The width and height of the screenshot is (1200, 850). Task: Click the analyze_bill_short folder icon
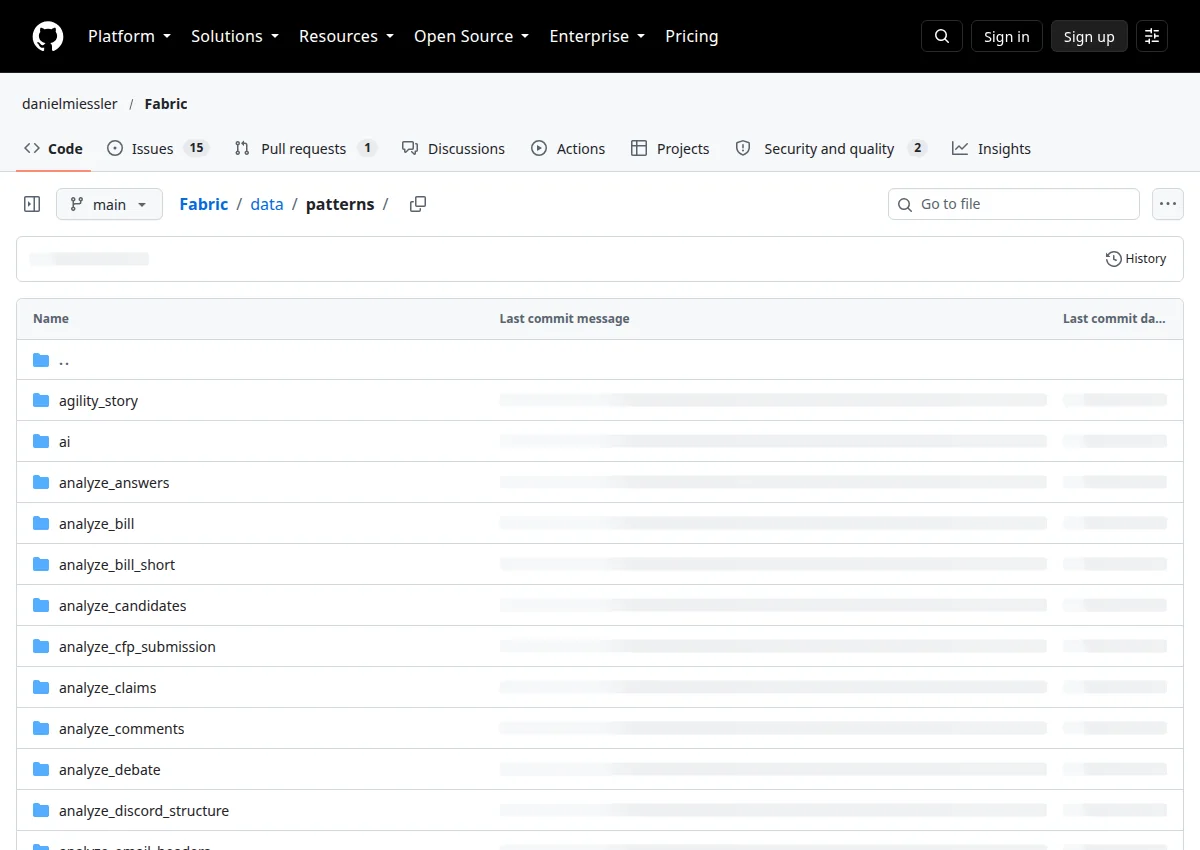(41, 565)
